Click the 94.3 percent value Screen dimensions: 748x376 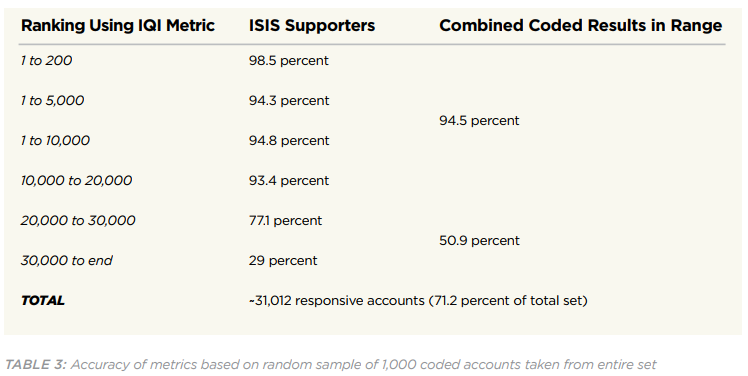point(289,101)
